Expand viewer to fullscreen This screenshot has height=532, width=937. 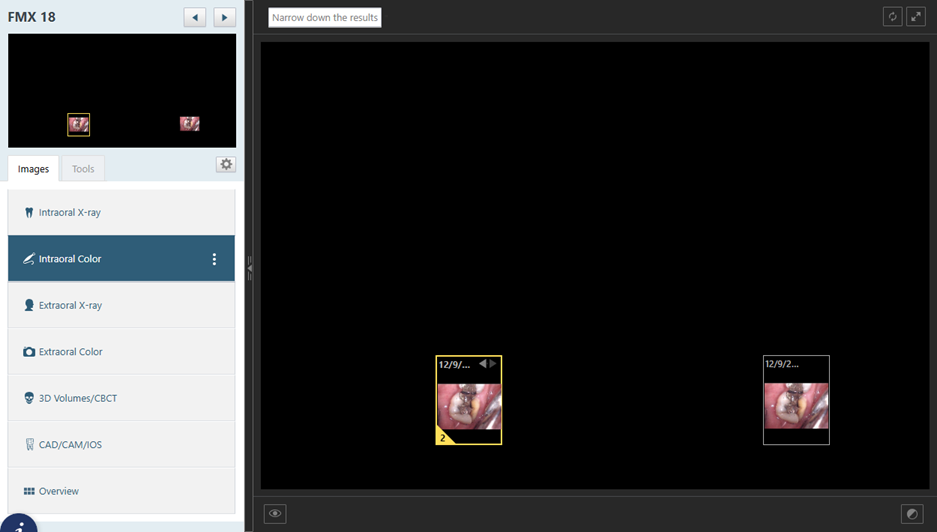[916, 17]
